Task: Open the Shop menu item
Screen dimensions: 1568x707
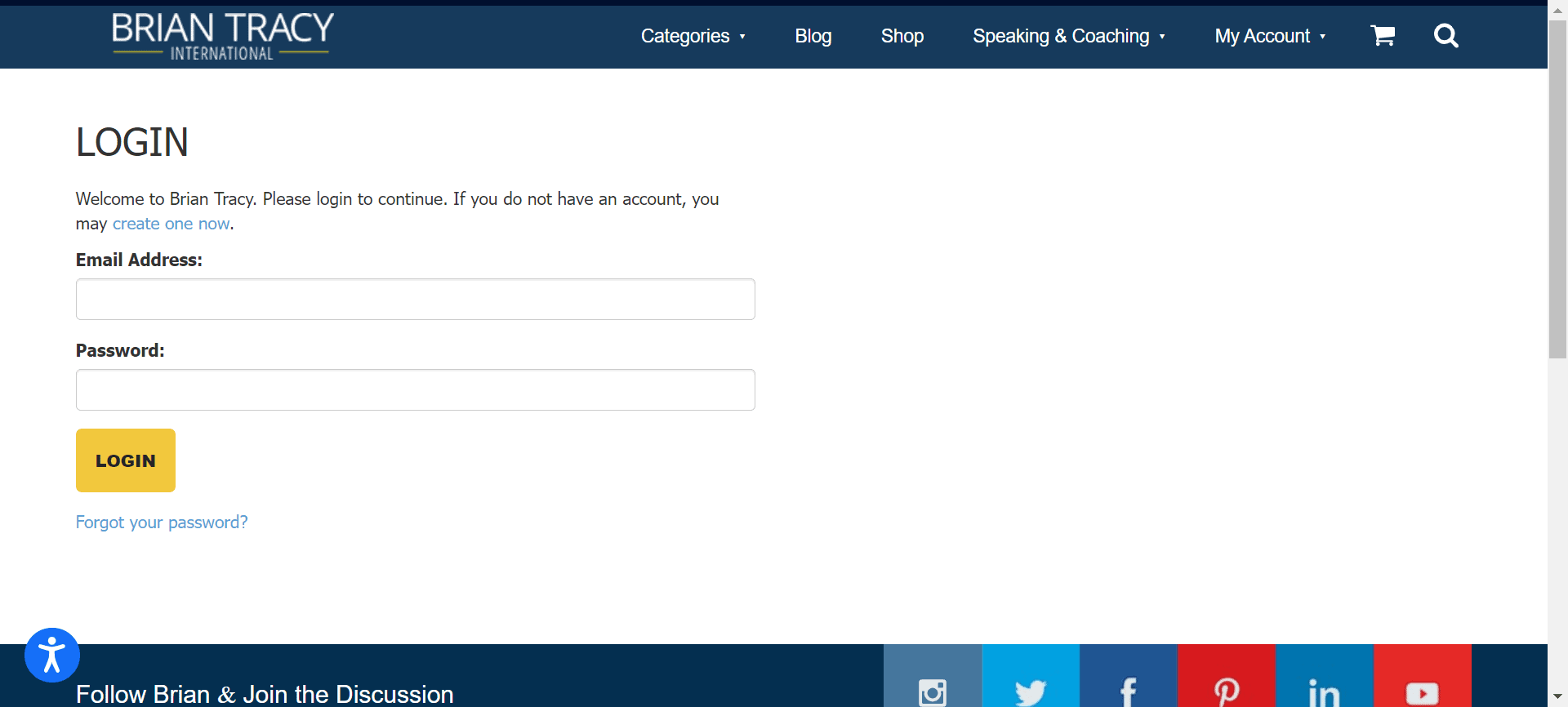Action: [x=902, y=37]
